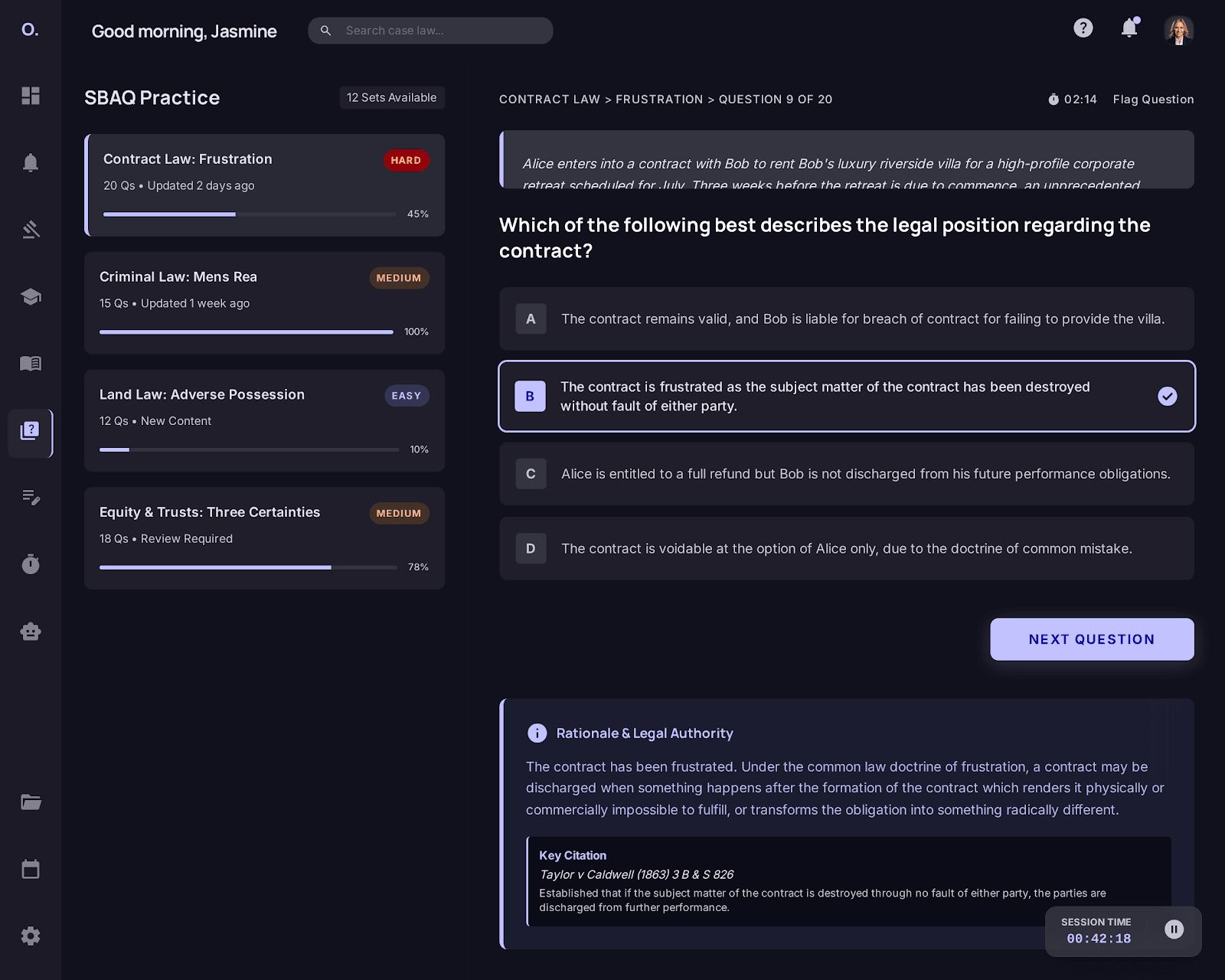
Task: Expand the truncated question scenario box
Action: [x=846, y=159]
